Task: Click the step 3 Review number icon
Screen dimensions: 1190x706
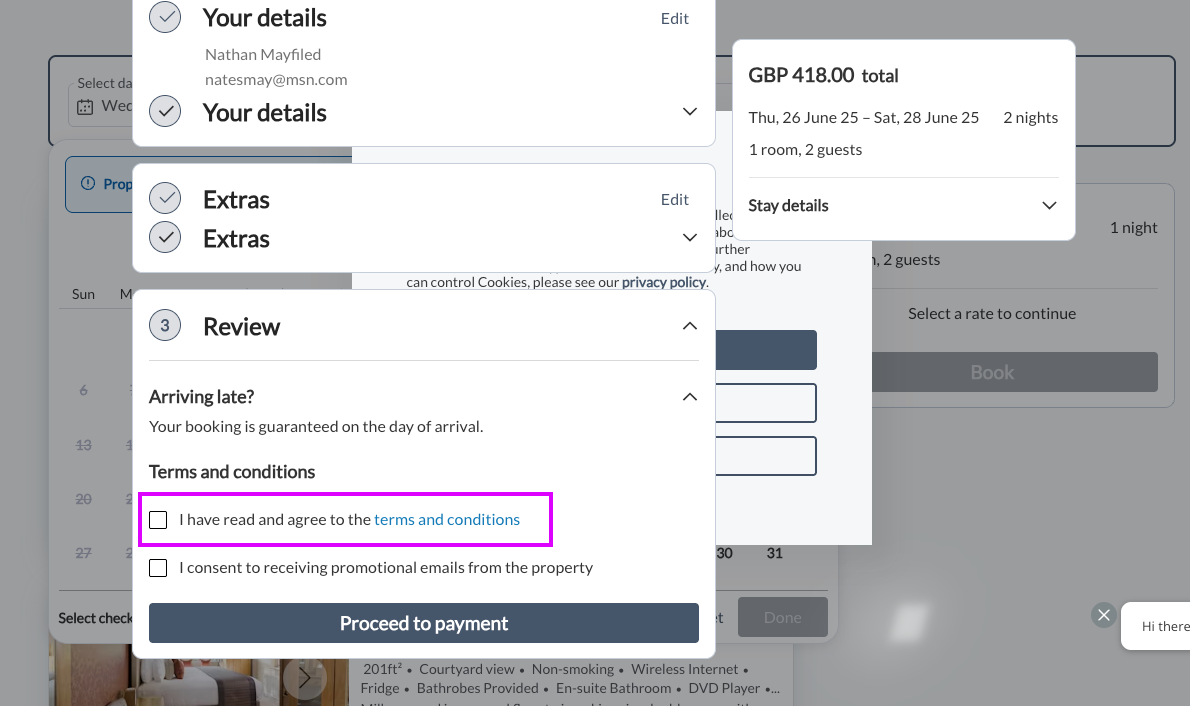Action: pyautogui.click(x=165, y=326)
